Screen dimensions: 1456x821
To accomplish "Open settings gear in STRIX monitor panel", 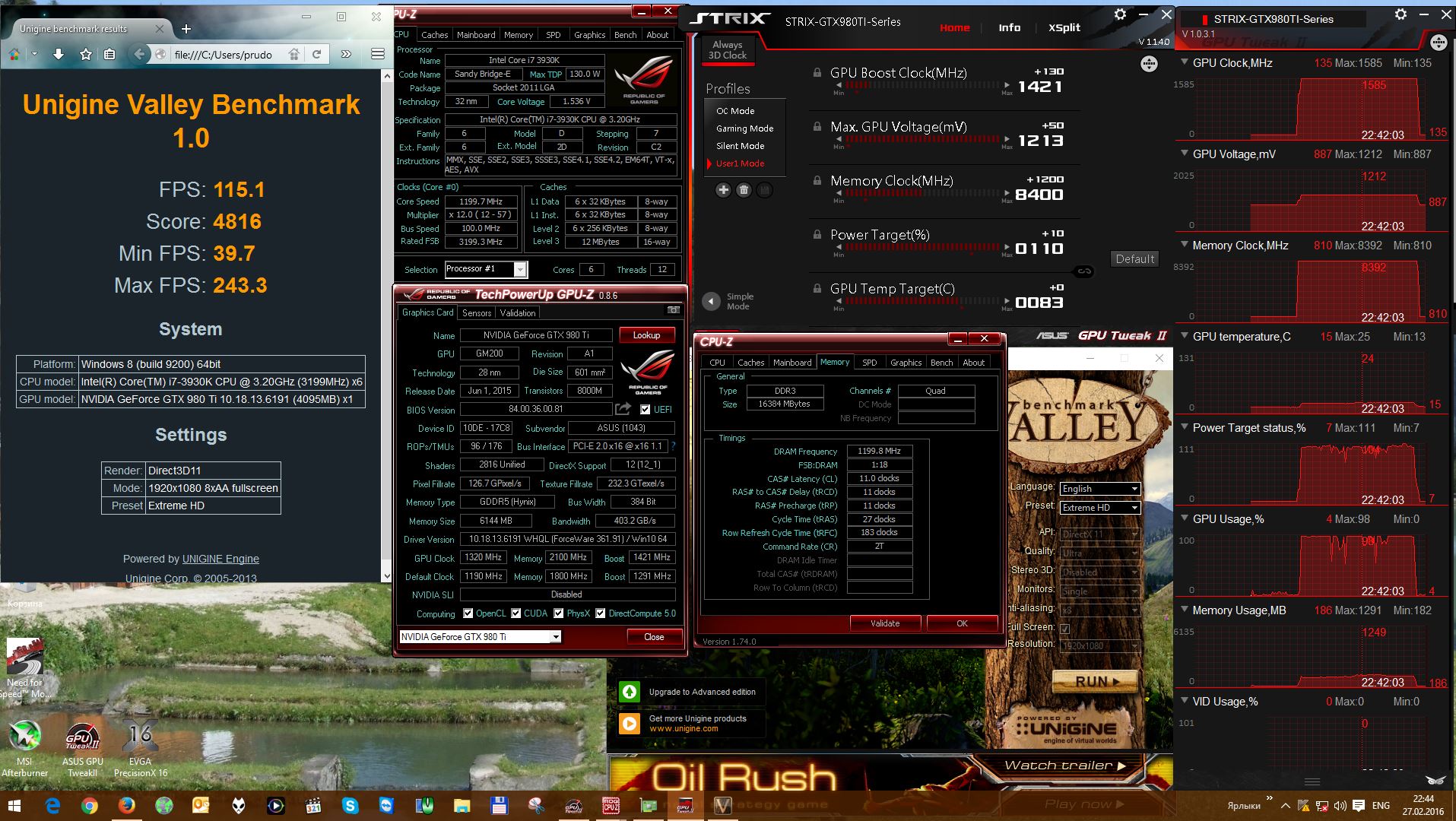I will point(1401,14).
